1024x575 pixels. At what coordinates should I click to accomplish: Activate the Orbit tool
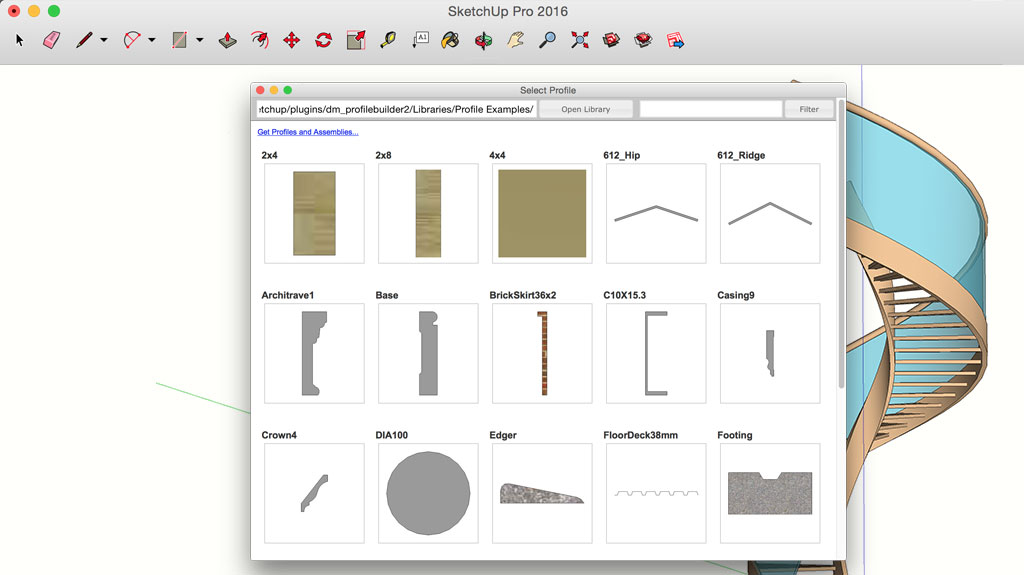pyautogui.click(x=483, y=41)
